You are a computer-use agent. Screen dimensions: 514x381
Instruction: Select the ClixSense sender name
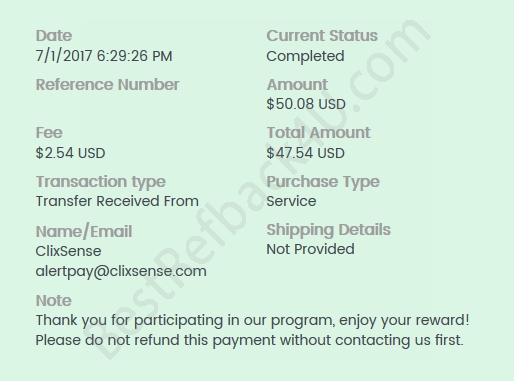tap(68, 251)
